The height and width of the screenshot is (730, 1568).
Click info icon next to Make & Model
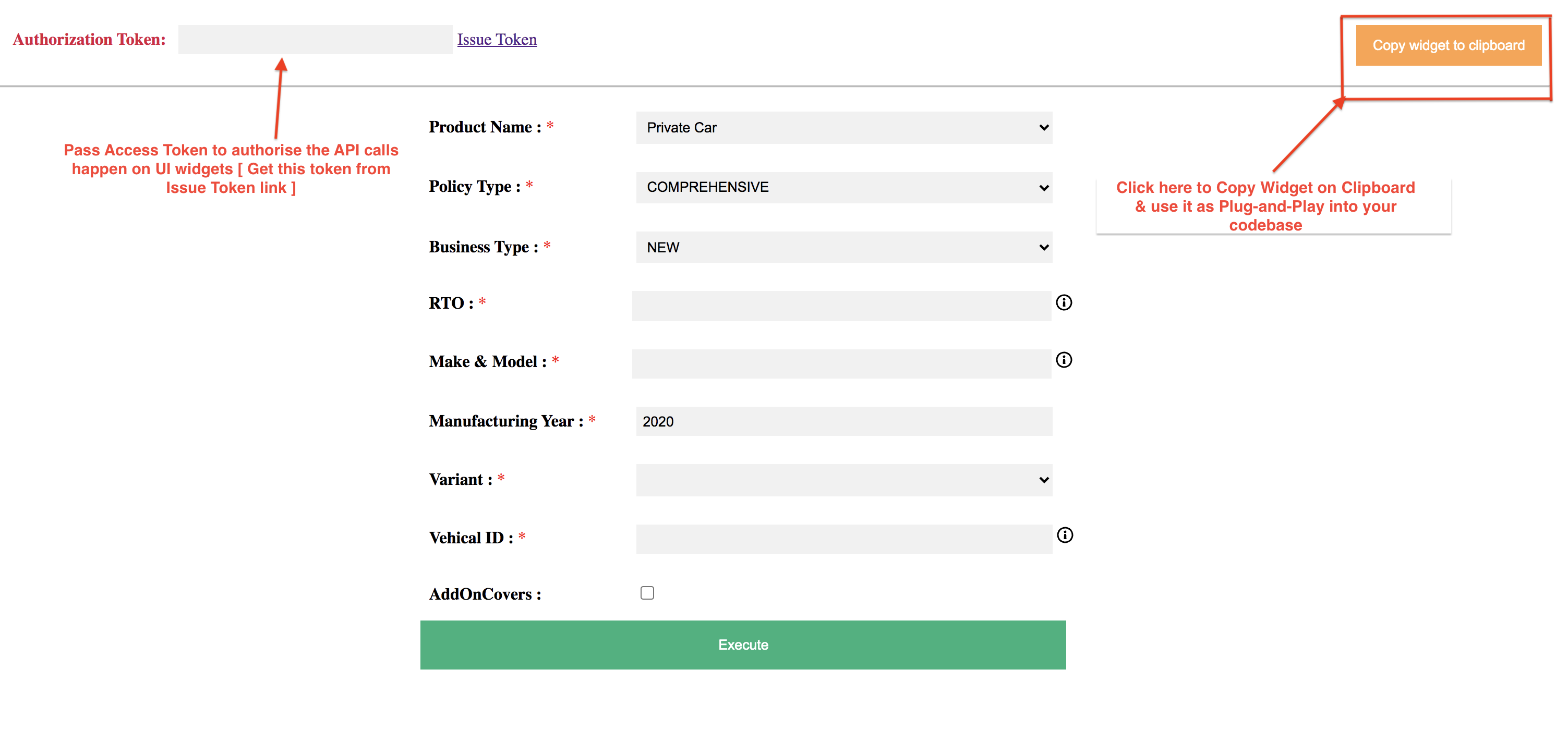tap(1064, 360)
